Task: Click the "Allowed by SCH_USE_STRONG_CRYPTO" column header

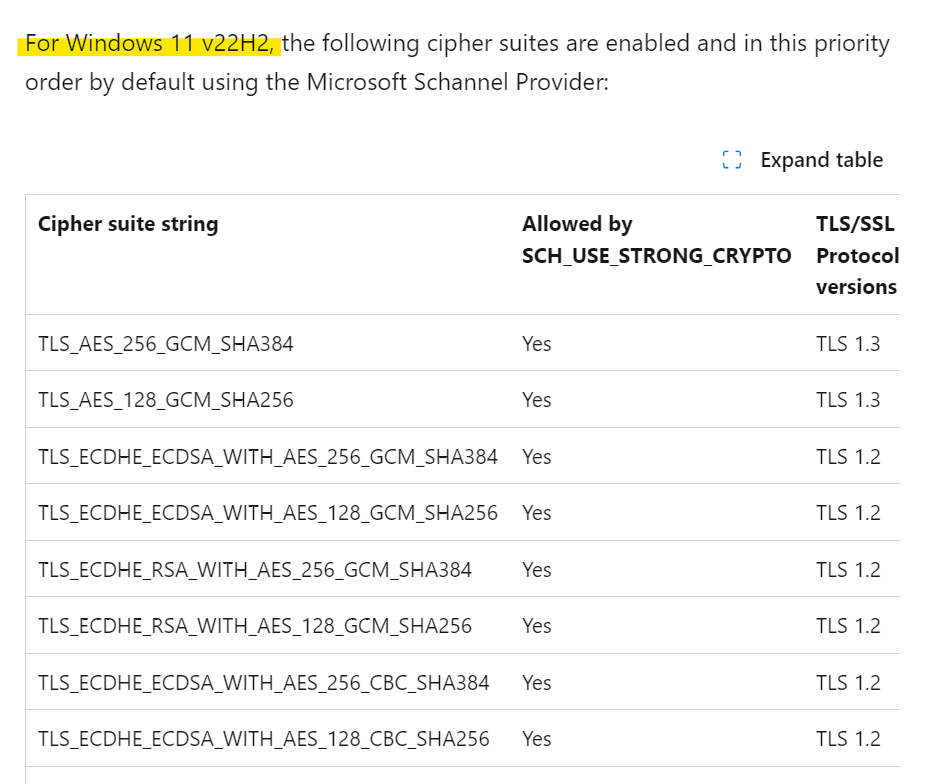Action: (656, 240)
